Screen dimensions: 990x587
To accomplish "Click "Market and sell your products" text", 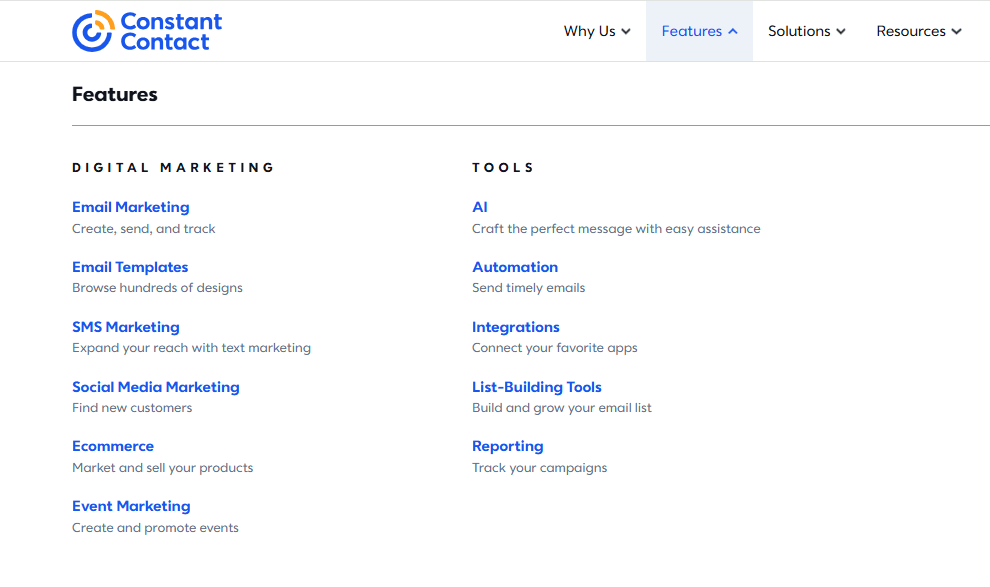I will pyautogui.click(x=162, y=468).
